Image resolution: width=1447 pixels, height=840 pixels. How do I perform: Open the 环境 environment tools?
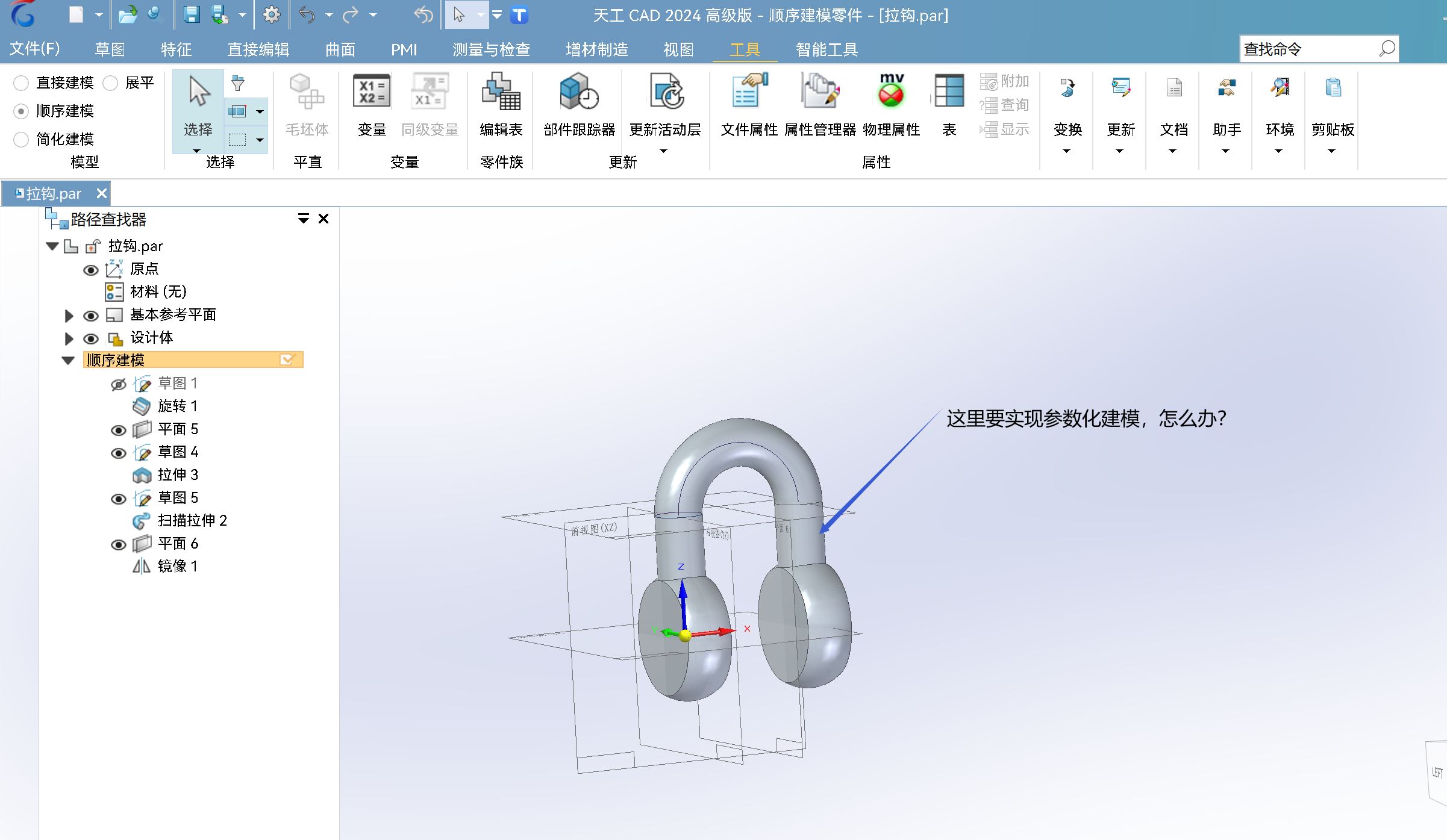(x=1280, y=114)
